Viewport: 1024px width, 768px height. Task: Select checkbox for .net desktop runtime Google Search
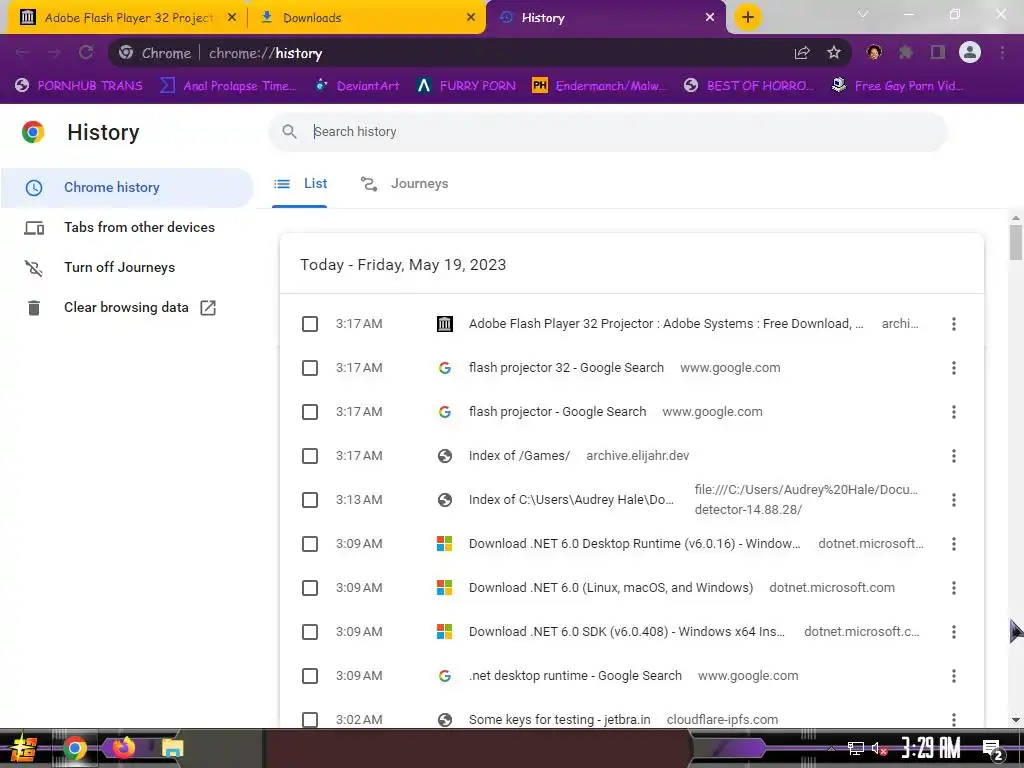[x=310, y=676]
